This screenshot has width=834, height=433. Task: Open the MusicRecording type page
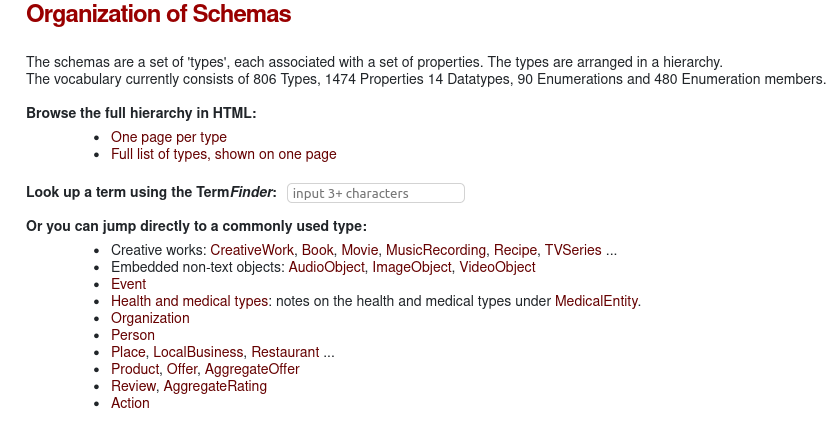coord(436,250)
